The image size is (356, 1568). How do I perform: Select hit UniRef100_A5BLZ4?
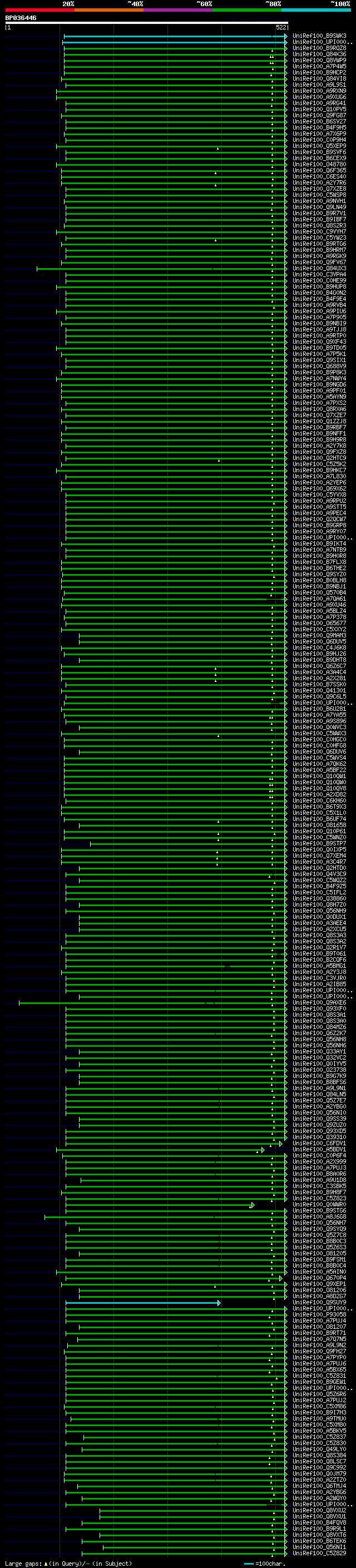(319, 611)
